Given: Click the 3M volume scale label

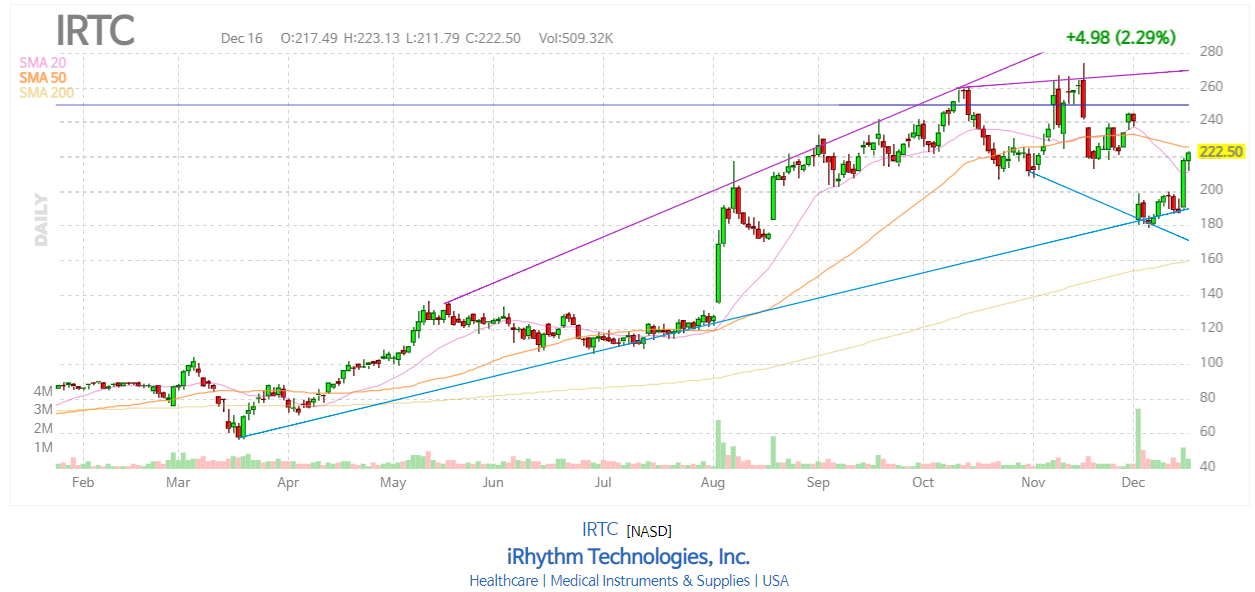Looking at the screenshot, I should click(x=43, y=409).
